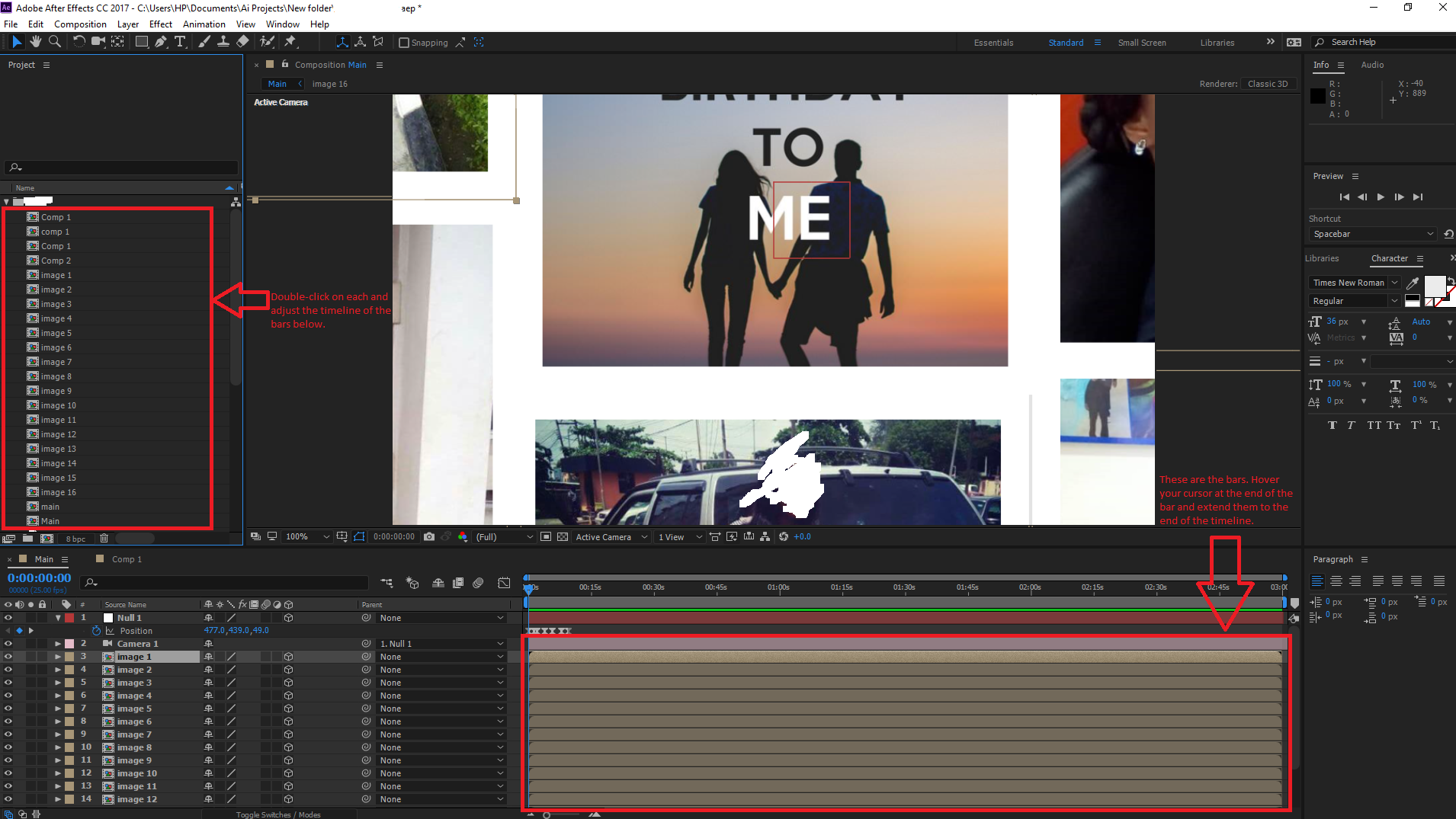Toggle Faux Bold in Character panel
This screenshot has width=1456, height=819.
pyautogui.click(x=1332, y=425)
